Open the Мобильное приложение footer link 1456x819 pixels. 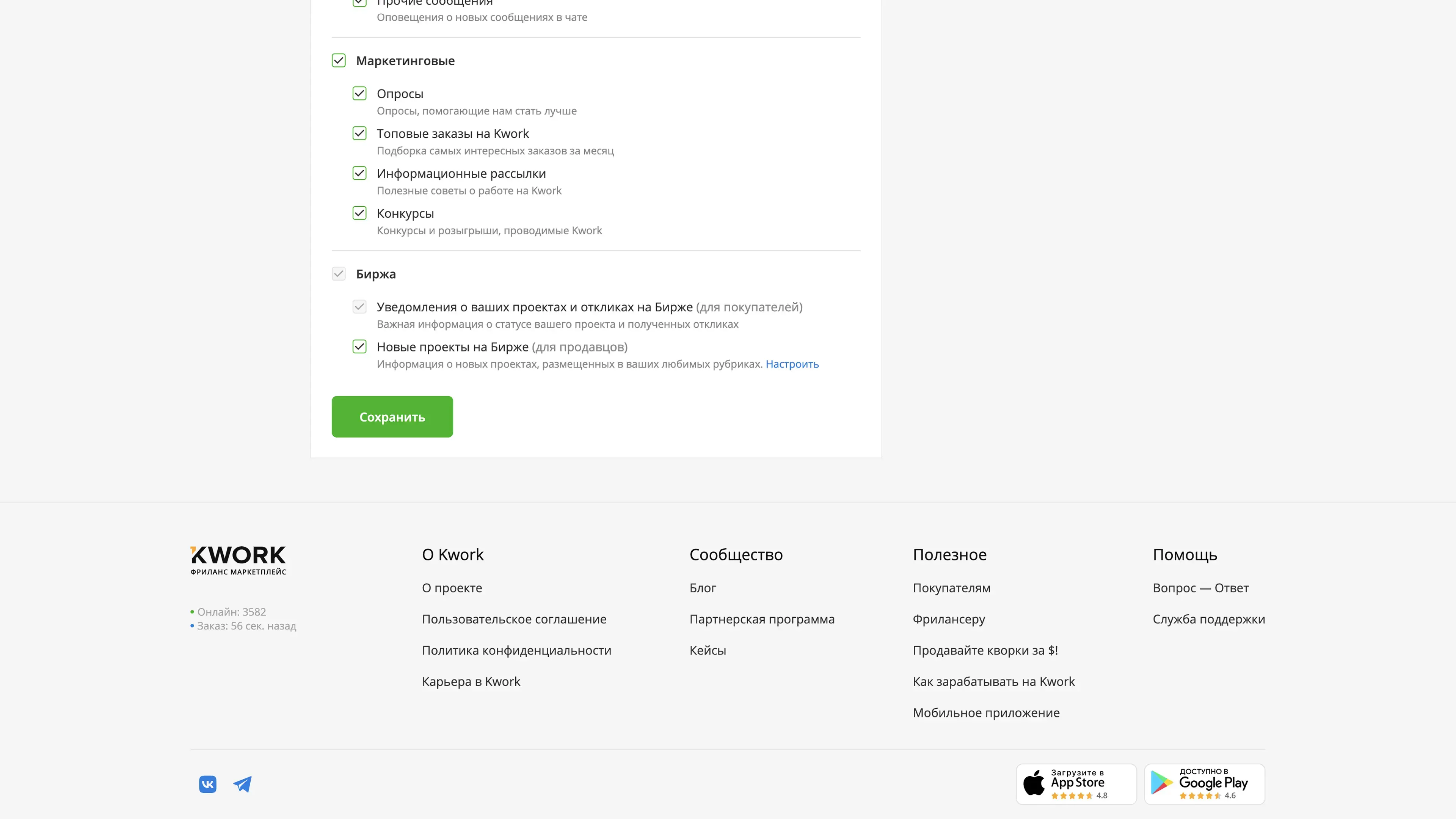click(x=986, y=713)
